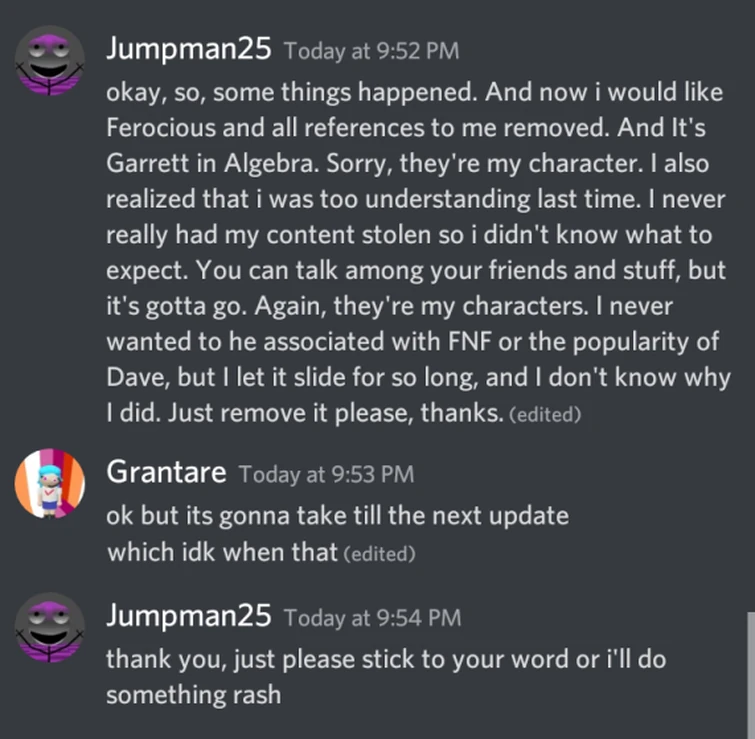Click the 'Today at 9:54 PM' timestamp
The height and width of the screenshot is (739, 755).
click(372, 619)
